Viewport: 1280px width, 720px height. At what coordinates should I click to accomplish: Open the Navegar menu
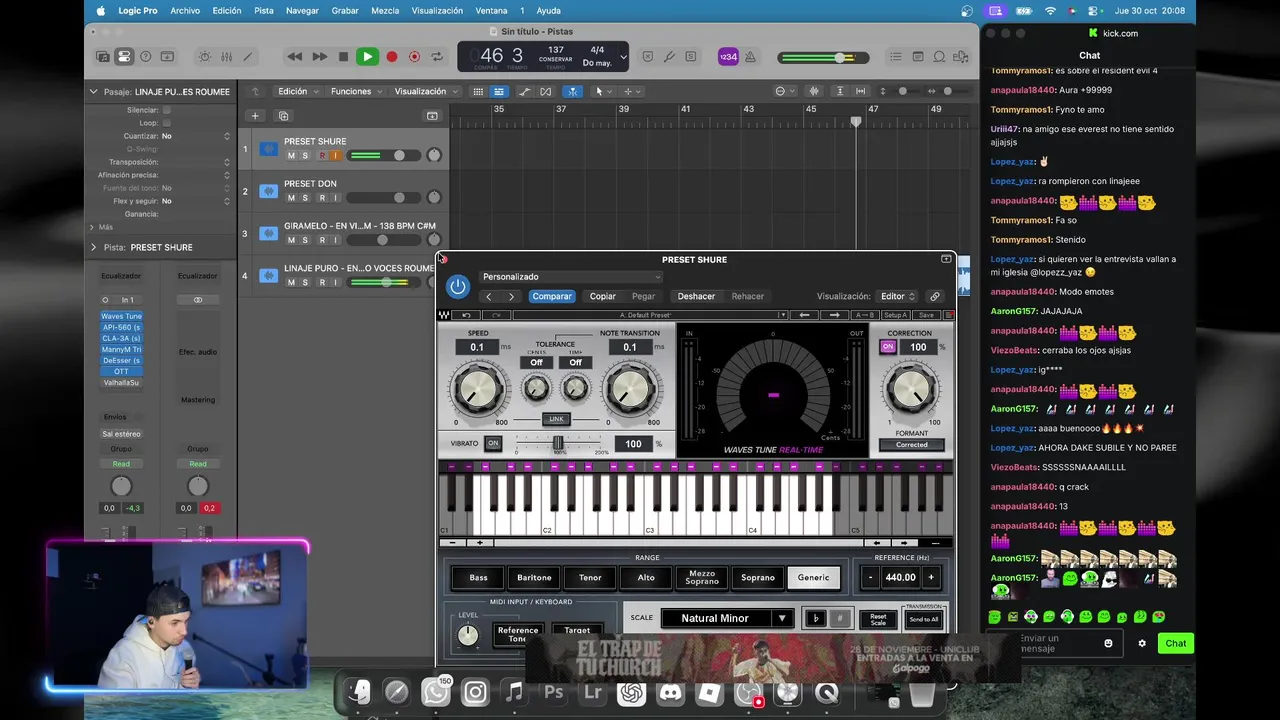303,11
